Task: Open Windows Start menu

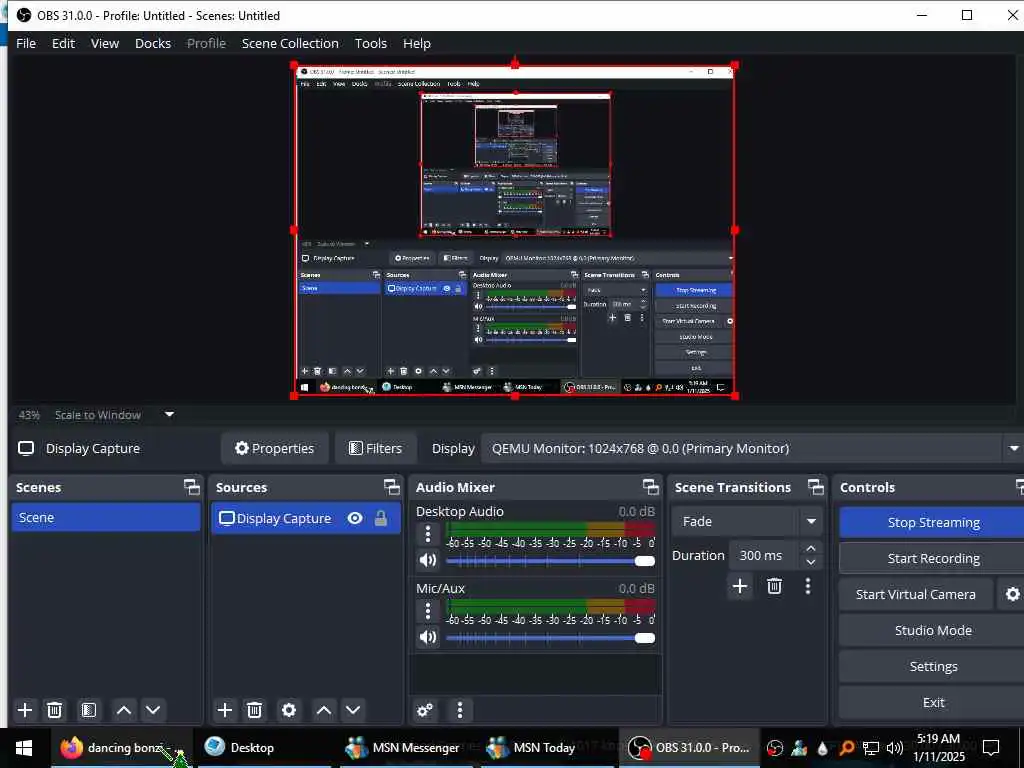Action: point(24,748)
